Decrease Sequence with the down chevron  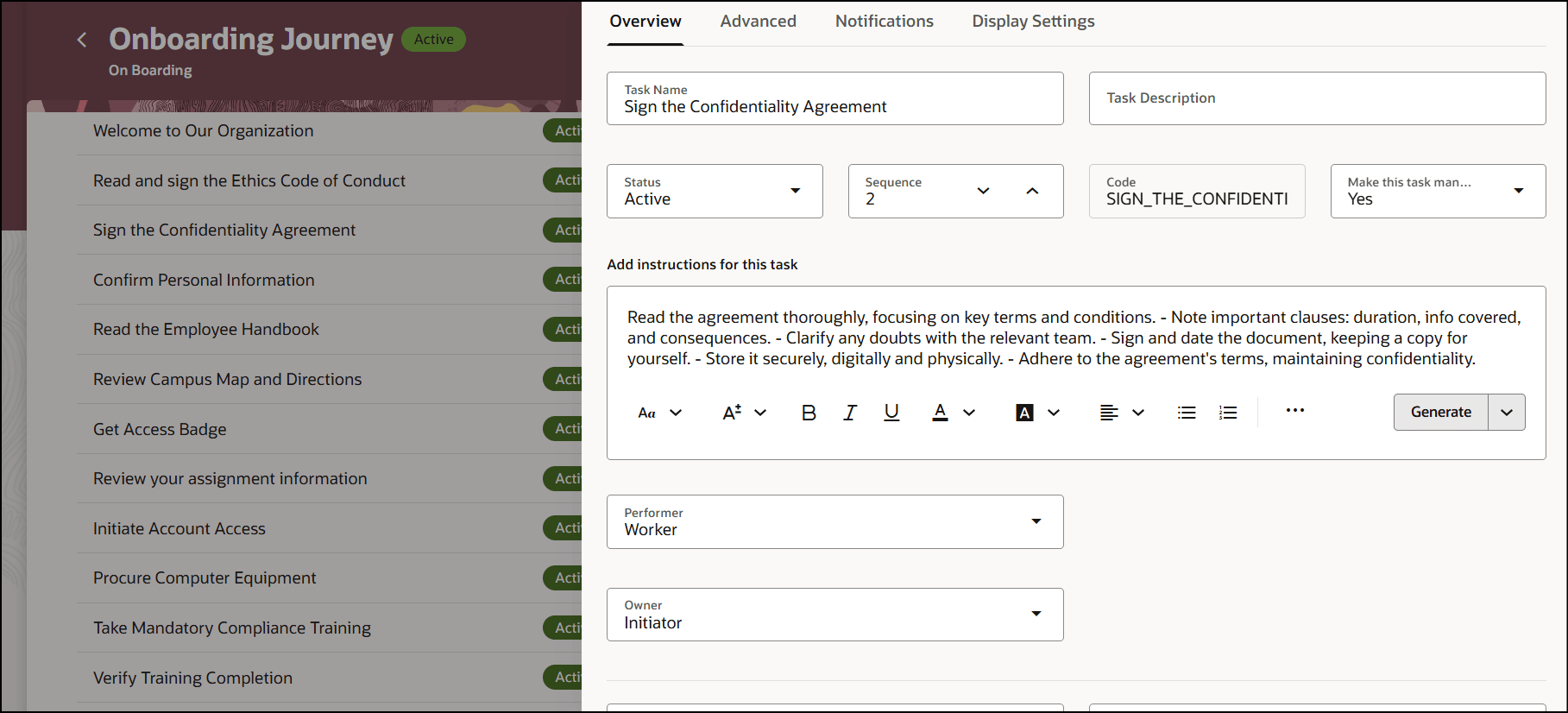click(x=983, y=191)
